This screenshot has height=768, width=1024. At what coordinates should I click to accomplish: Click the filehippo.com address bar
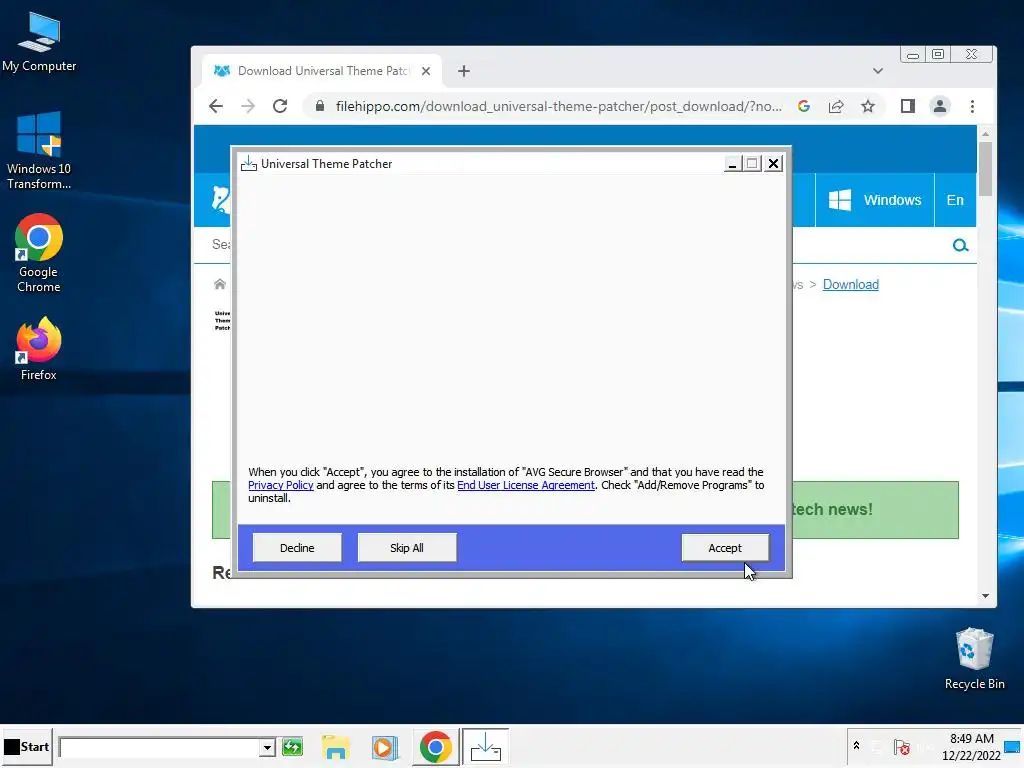[558, 106]
